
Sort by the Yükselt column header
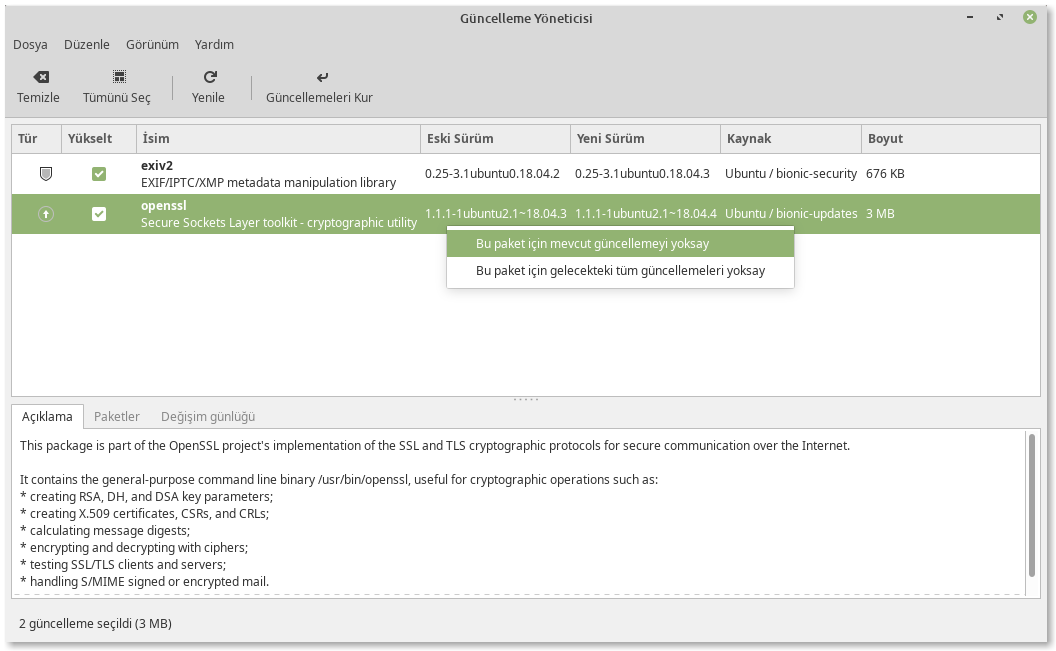99,139
